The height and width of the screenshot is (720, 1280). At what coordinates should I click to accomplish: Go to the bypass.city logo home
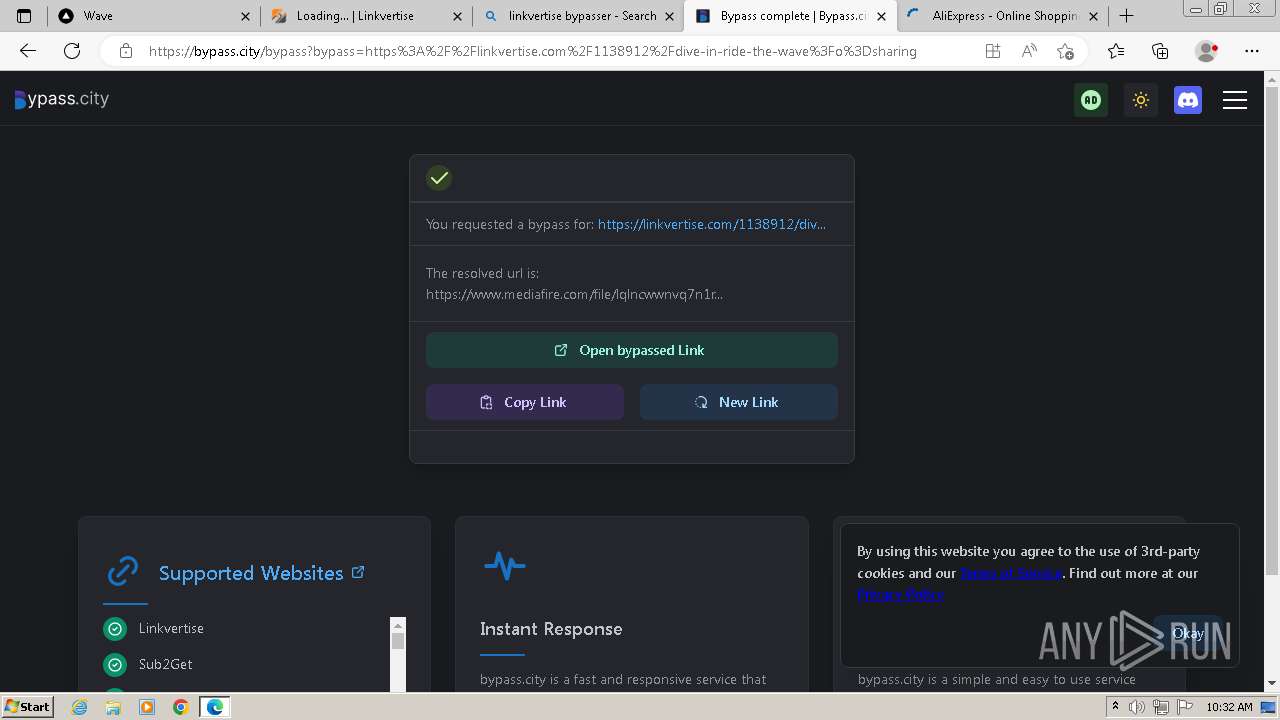coord(62,99)
